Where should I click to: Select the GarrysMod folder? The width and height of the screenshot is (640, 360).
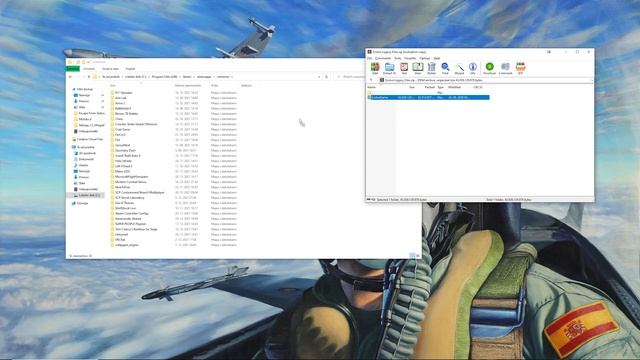coord(122,145)
